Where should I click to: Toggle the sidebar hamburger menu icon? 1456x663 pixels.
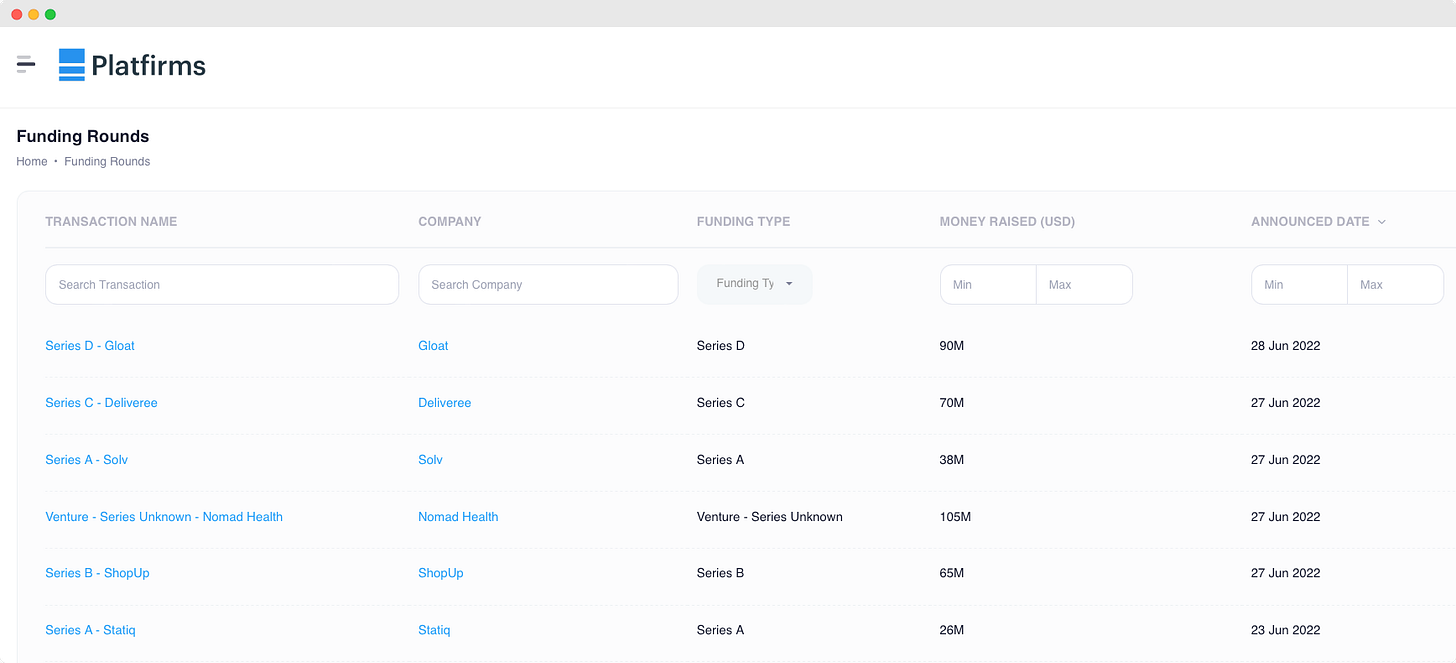(26, 64)
